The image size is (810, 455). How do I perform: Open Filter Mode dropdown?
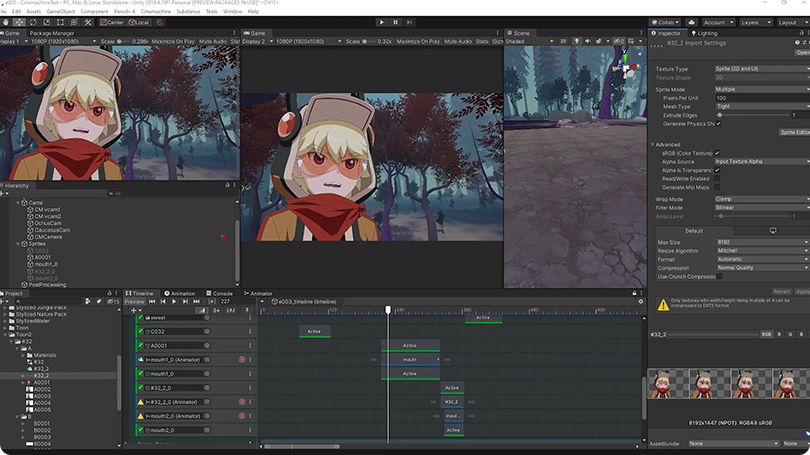[x=762, y=208]
